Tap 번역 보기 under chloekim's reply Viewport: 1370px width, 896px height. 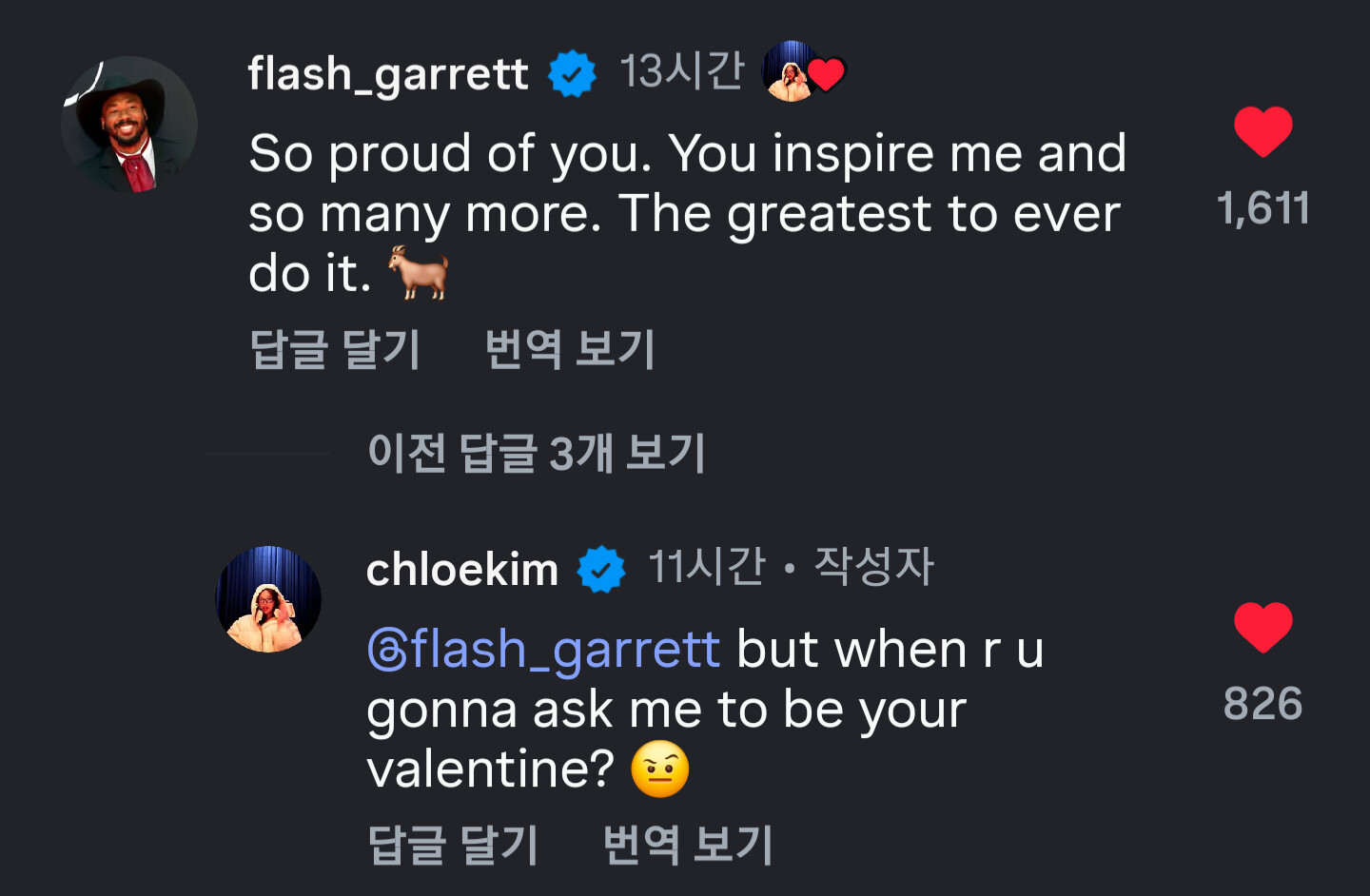[687, 845]
